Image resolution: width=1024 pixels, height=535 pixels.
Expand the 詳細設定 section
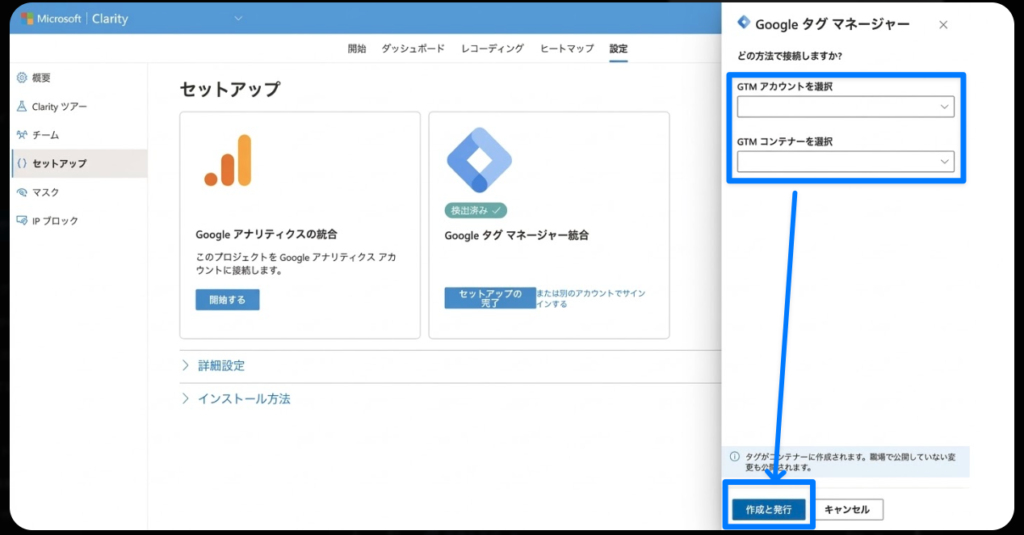220,366
